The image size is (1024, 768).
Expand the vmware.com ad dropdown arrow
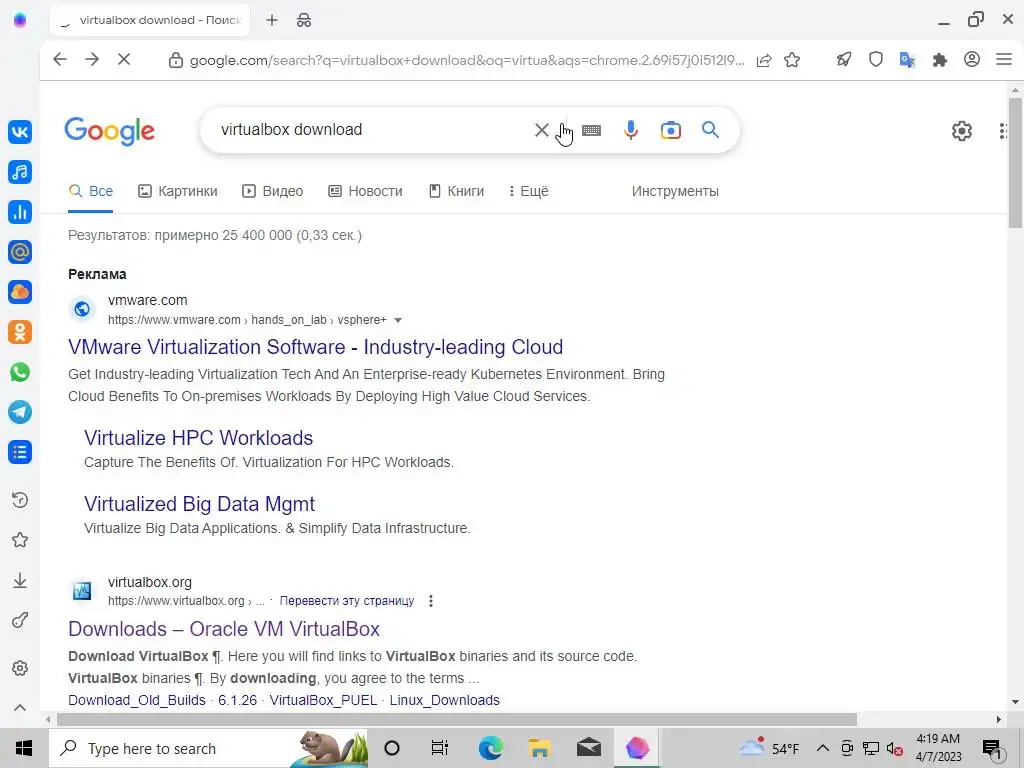click(x=398, y=320)
